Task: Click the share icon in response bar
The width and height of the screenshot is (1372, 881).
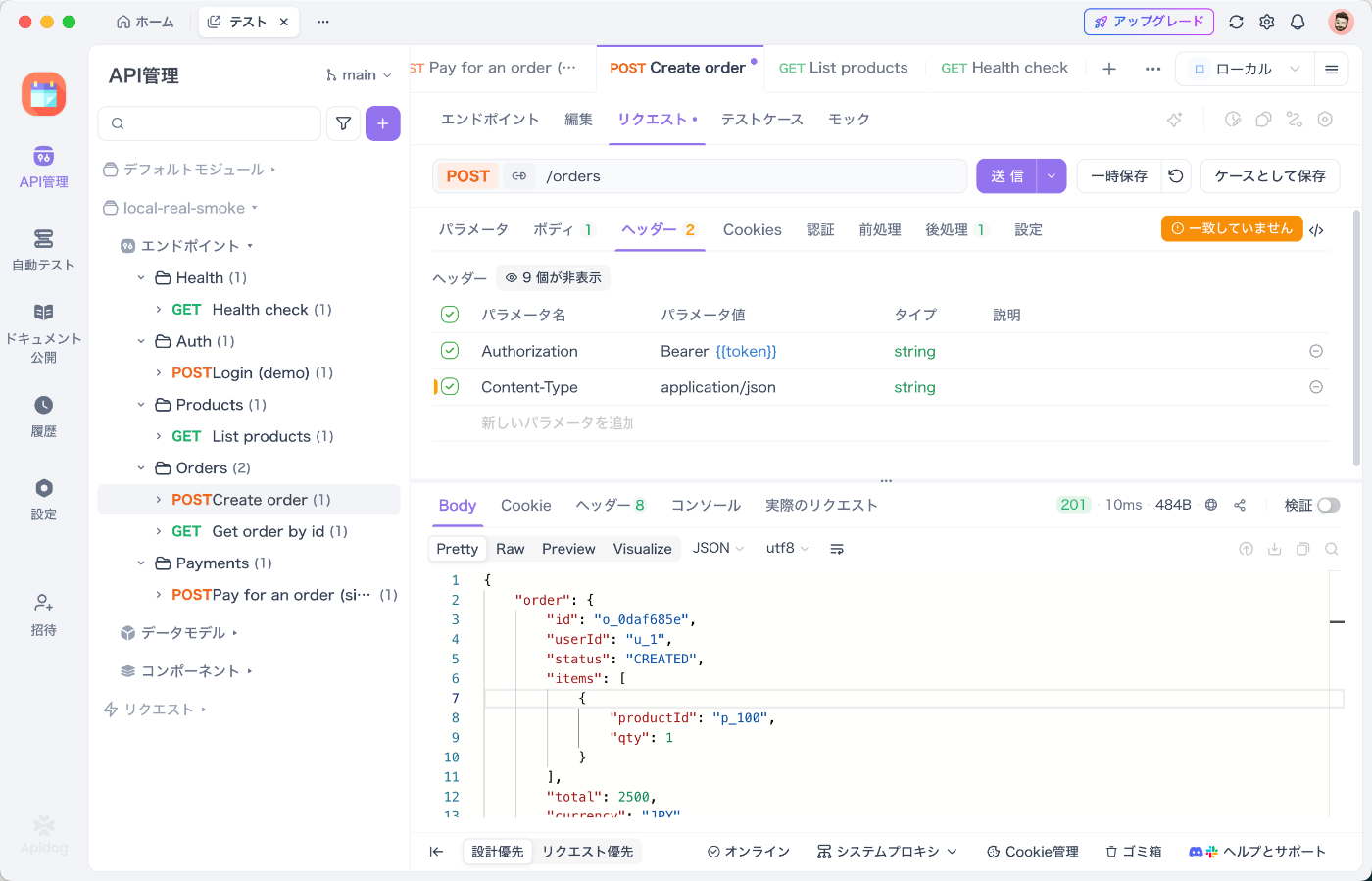Action: click(x=1240, y=505)
